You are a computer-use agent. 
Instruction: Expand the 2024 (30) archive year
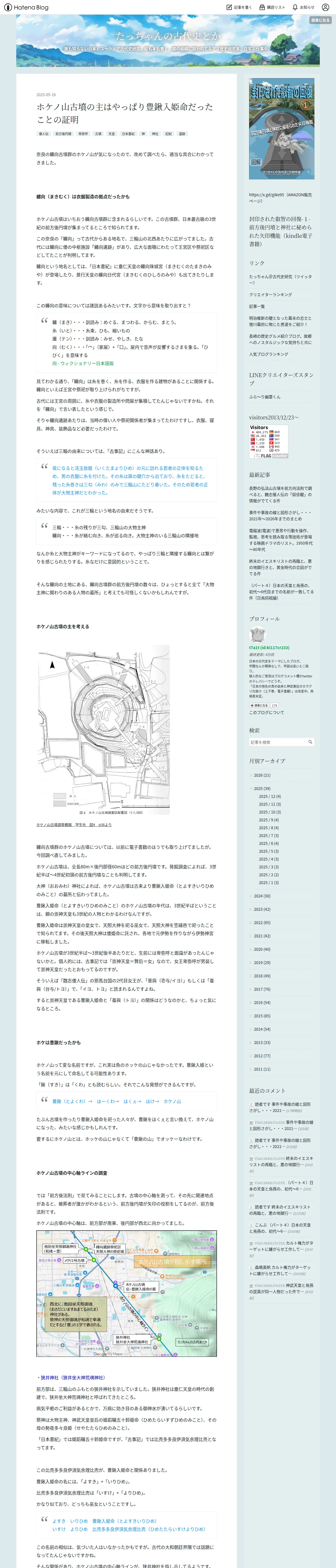coord(251,896)
